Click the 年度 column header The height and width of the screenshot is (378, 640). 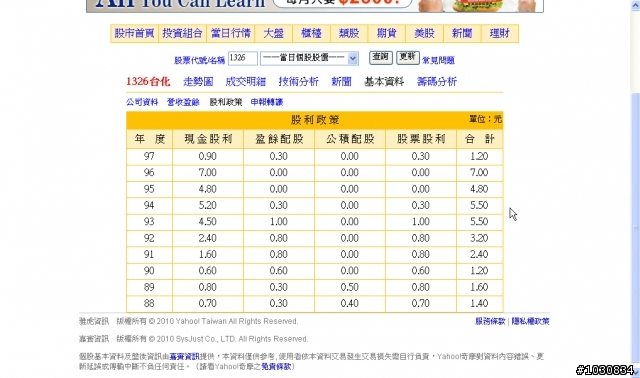[x=149, y=139]
